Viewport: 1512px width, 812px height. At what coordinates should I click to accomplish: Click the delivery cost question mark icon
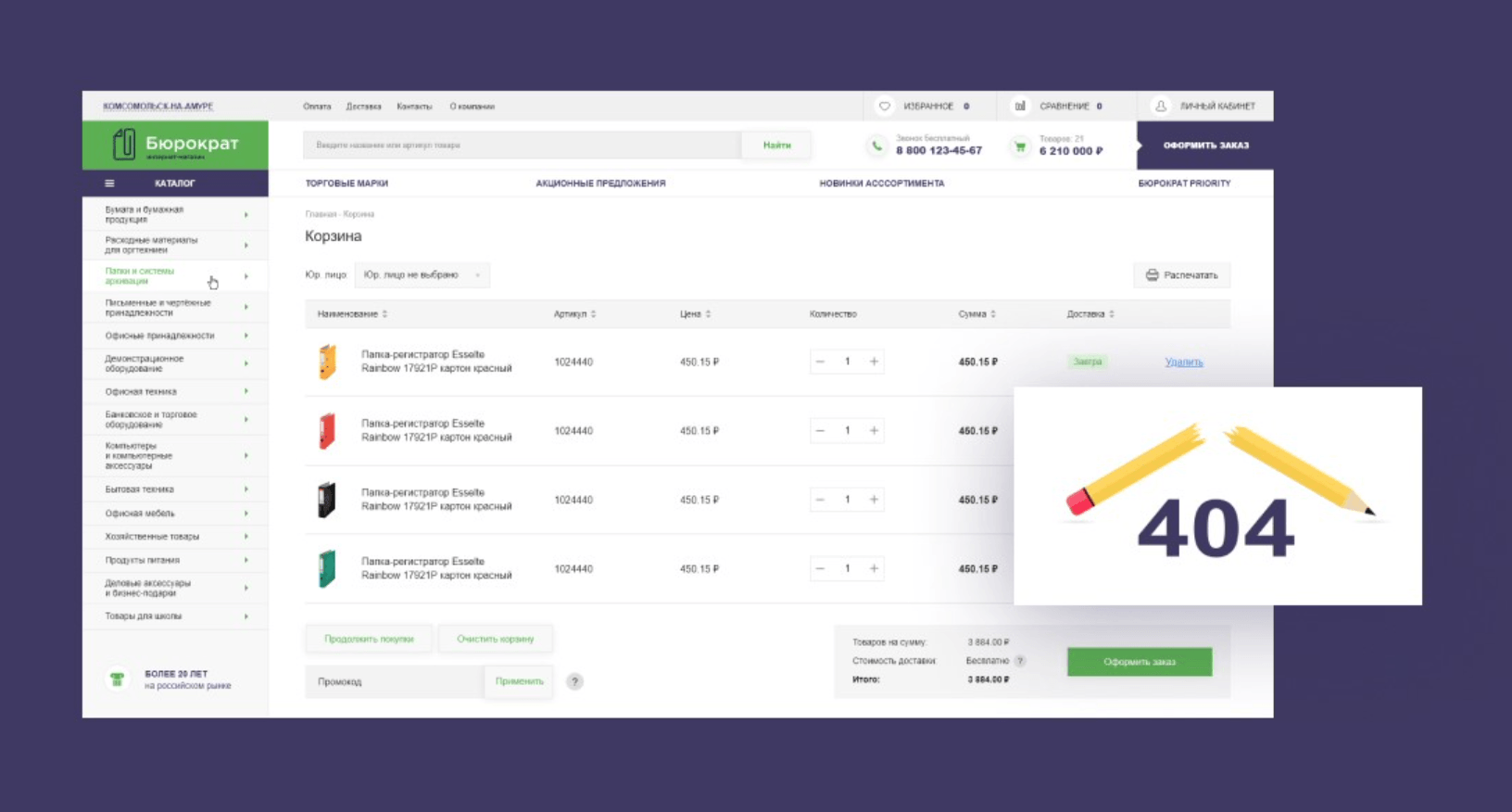(x=1020, y=661)
